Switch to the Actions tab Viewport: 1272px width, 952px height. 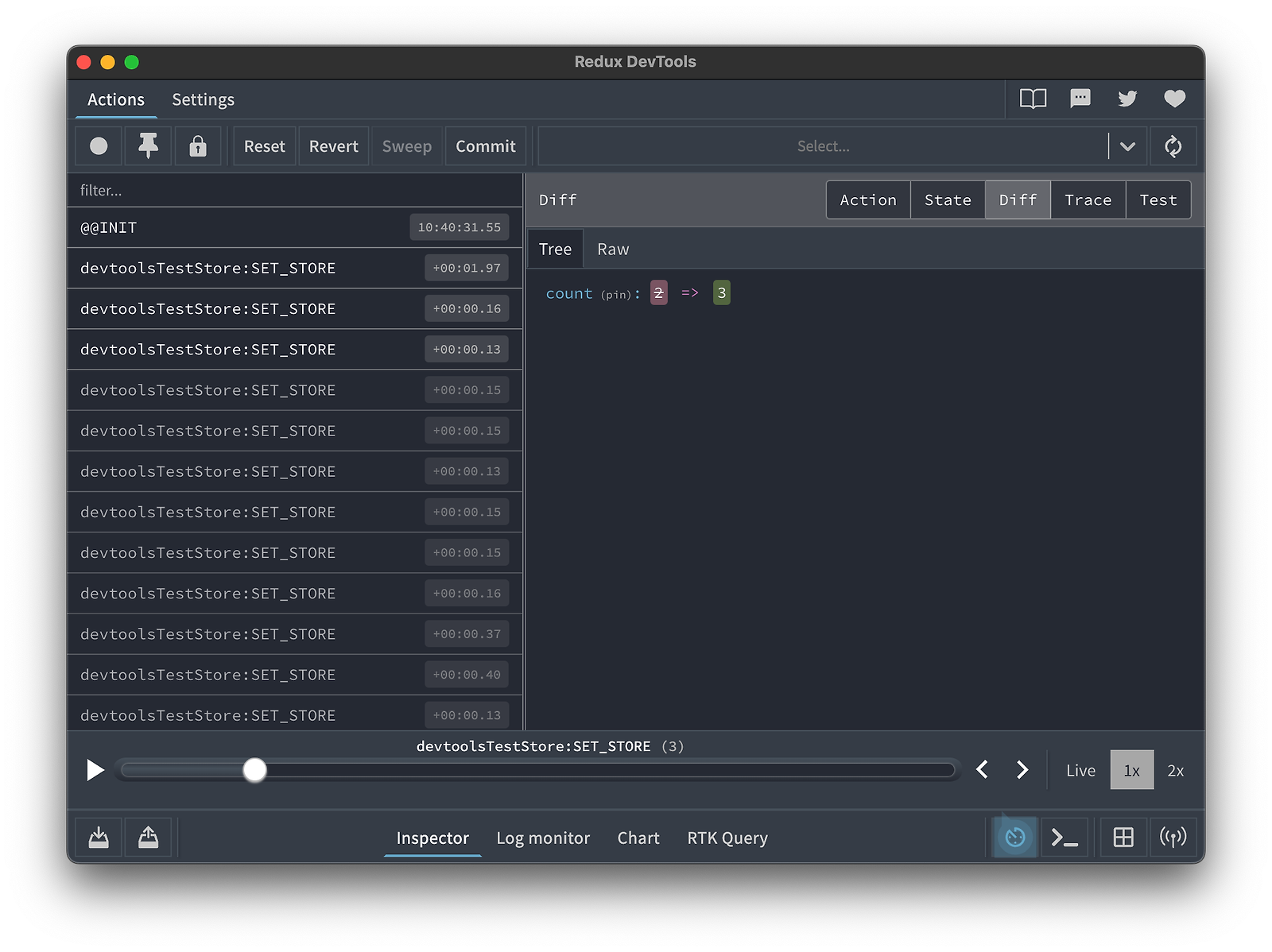[x=116, y=99]
